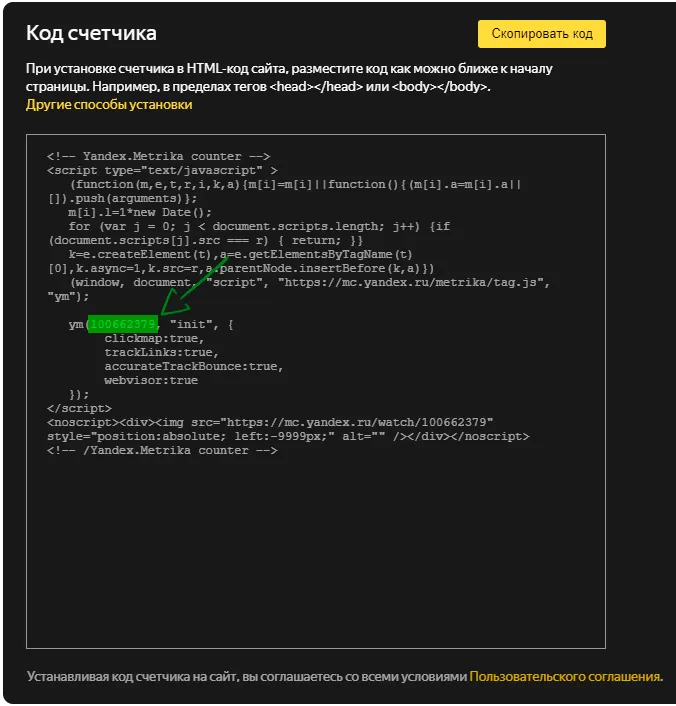
Task: Click the mc.yandex.ru/metrika/tag.js URL text
Action: point(413,282)
